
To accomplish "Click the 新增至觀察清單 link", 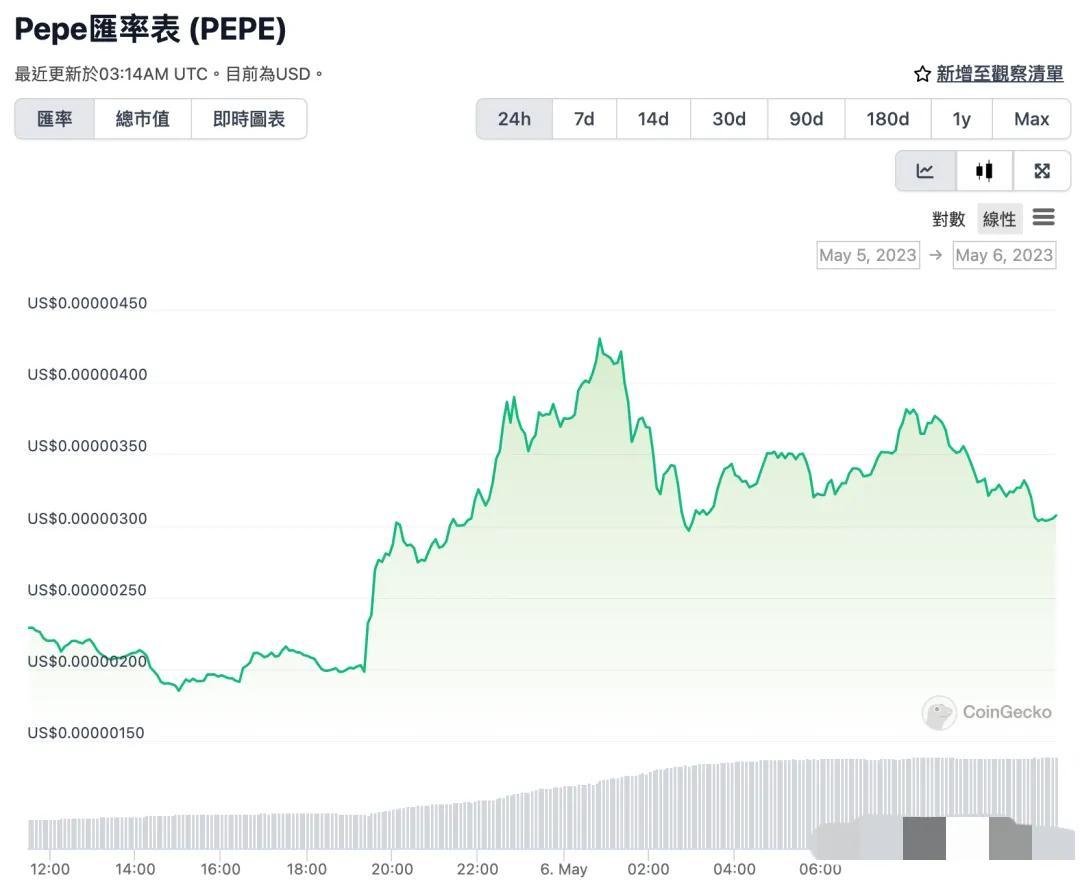I will coord(1000,73).
